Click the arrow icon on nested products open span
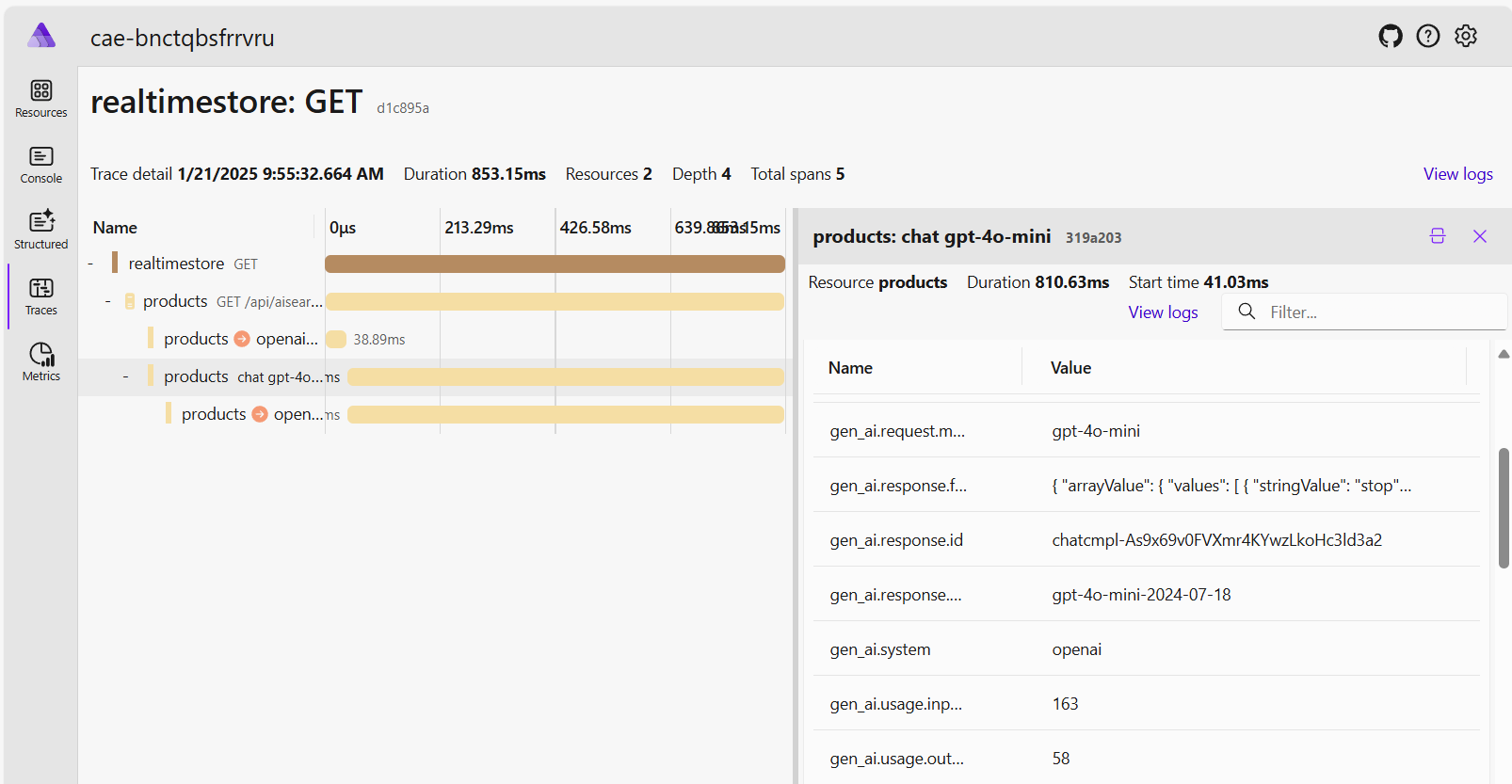Screen dimensions: 1512x784 260,414
